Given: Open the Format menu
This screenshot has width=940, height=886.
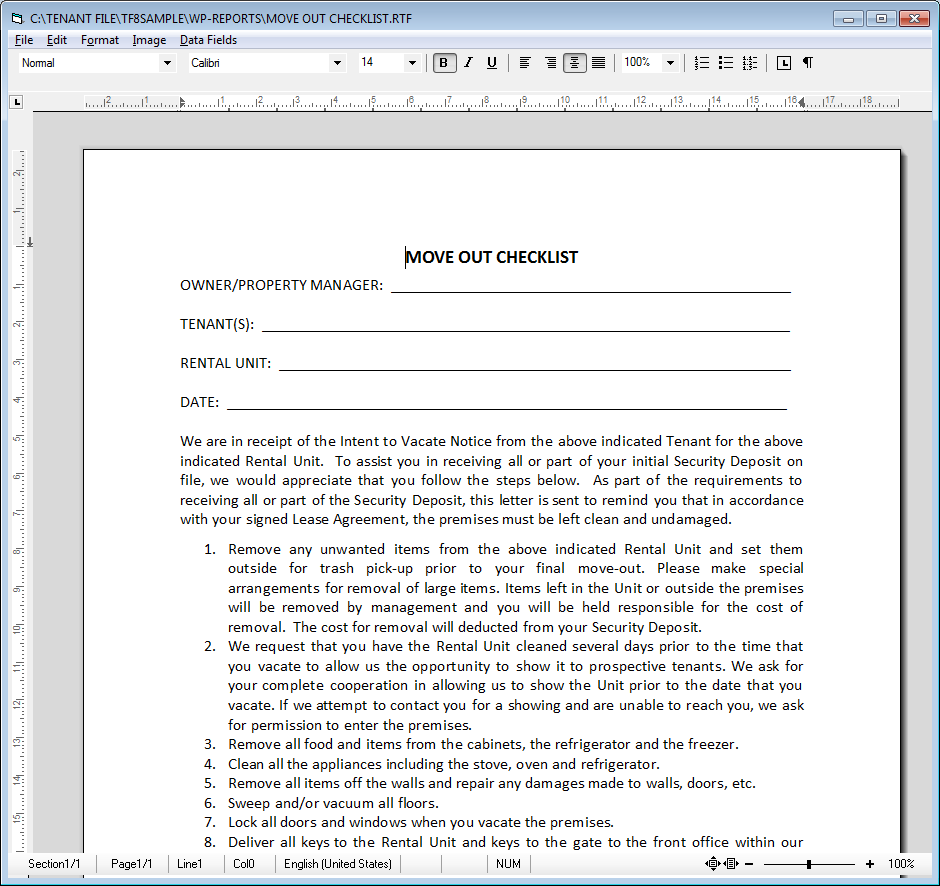Looking at the screenshot, I should 100,40.
